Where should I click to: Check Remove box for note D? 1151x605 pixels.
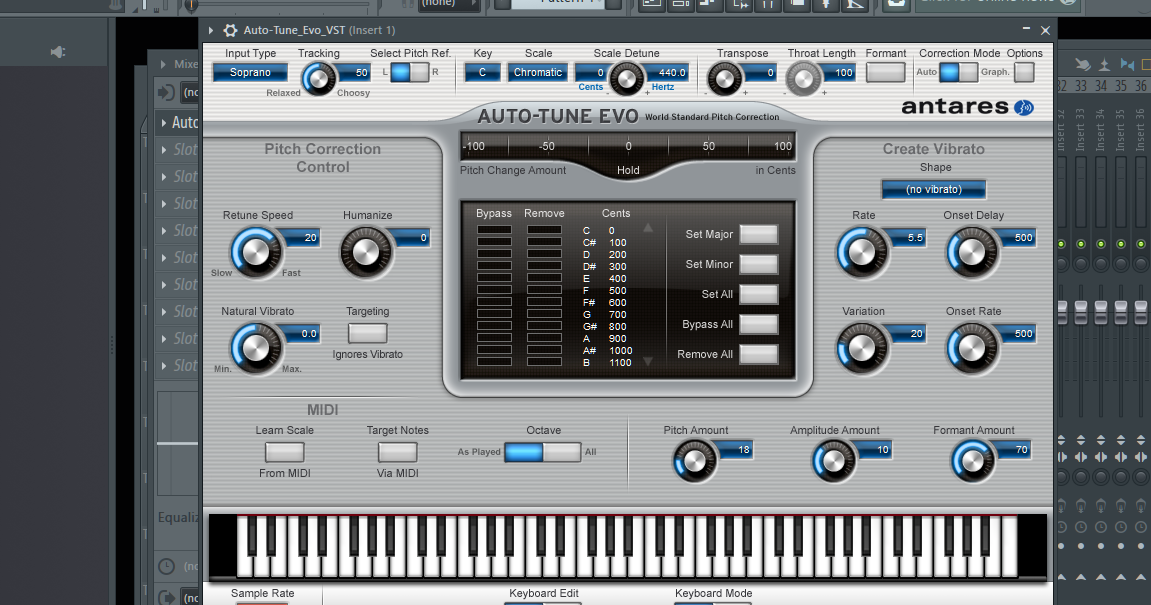(x=544, y=254)
